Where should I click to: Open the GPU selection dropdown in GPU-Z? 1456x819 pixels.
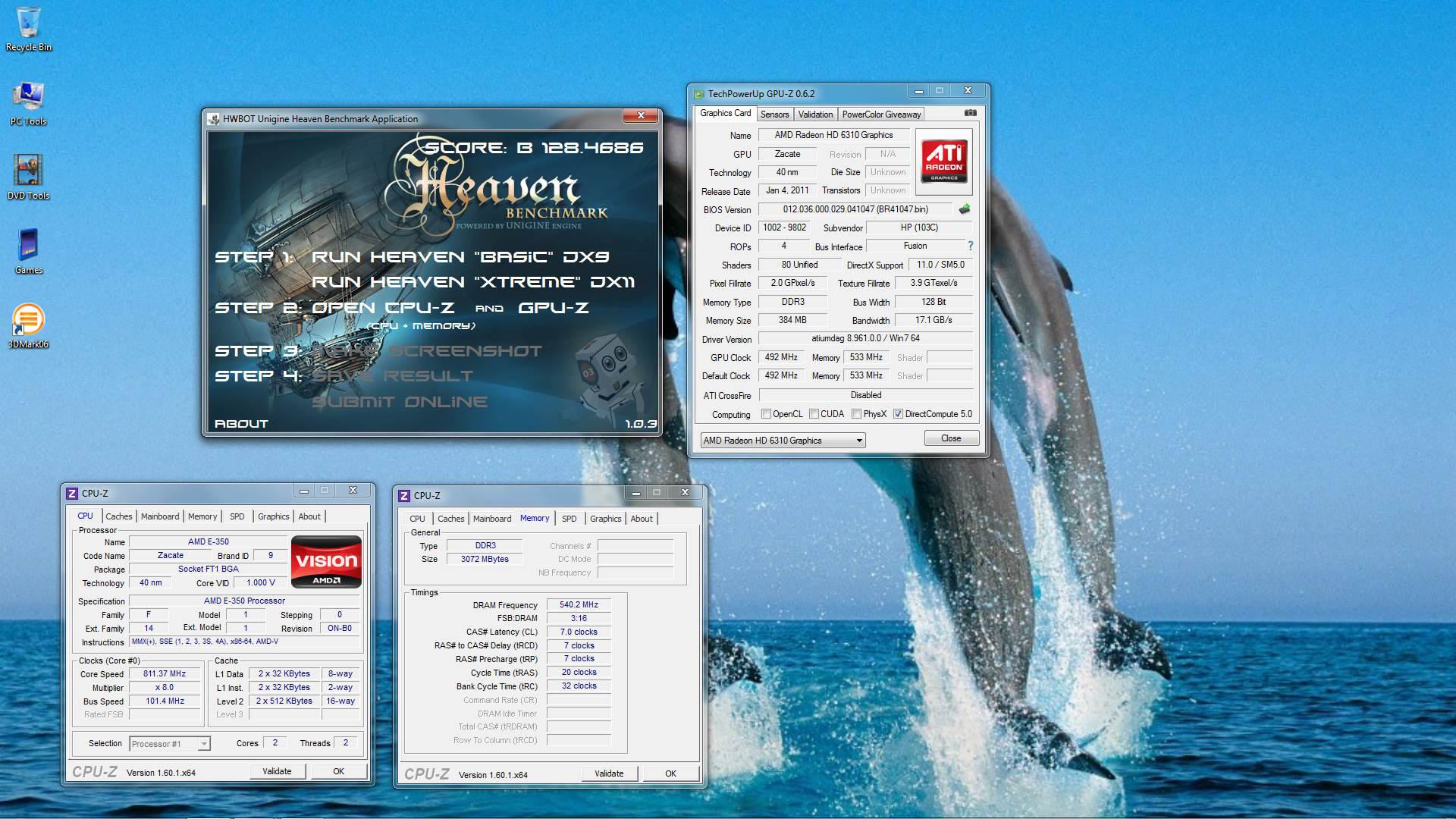point(783,441)
